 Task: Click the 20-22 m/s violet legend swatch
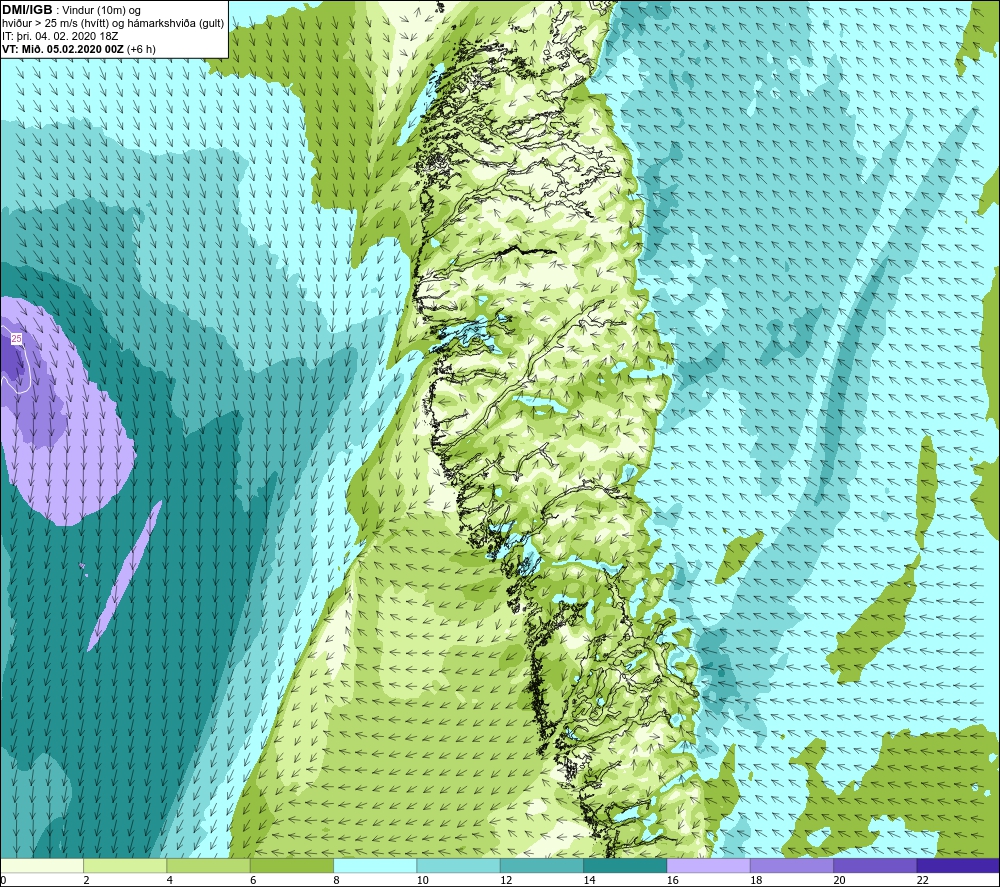coord(875,865)
